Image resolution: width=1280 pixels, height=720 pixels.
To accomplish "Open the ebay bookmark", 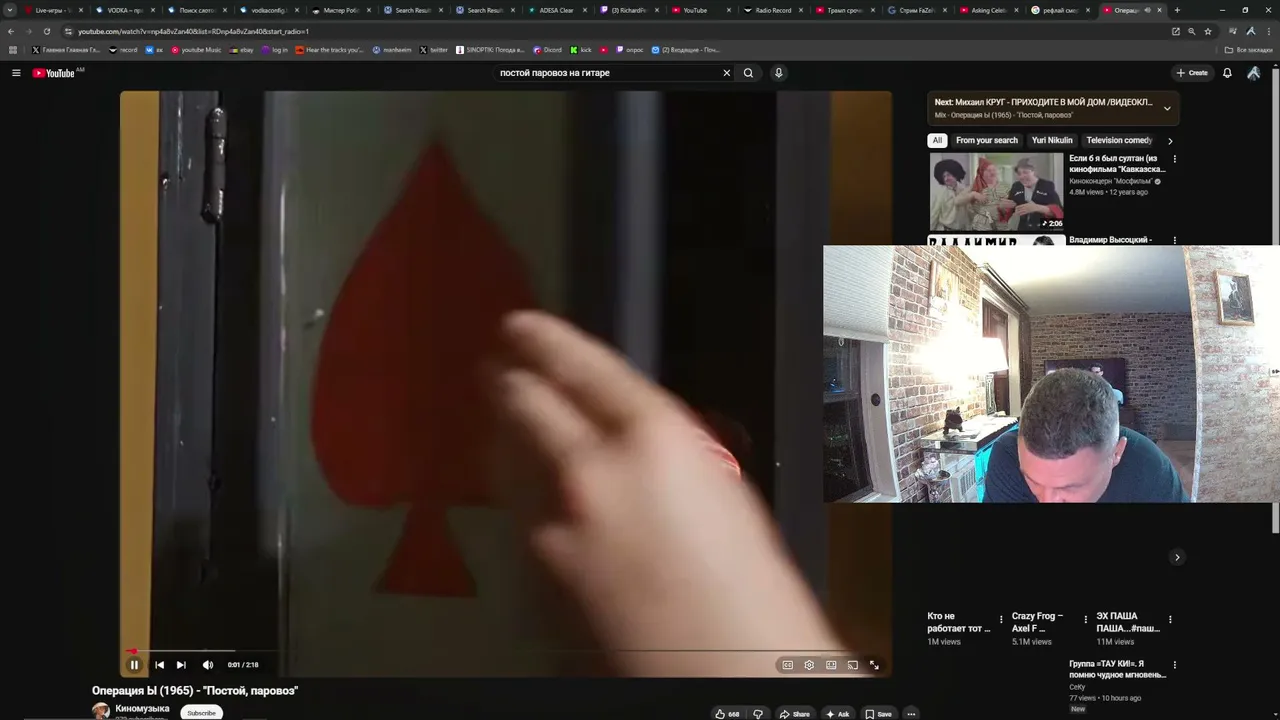I will (242, 50).
